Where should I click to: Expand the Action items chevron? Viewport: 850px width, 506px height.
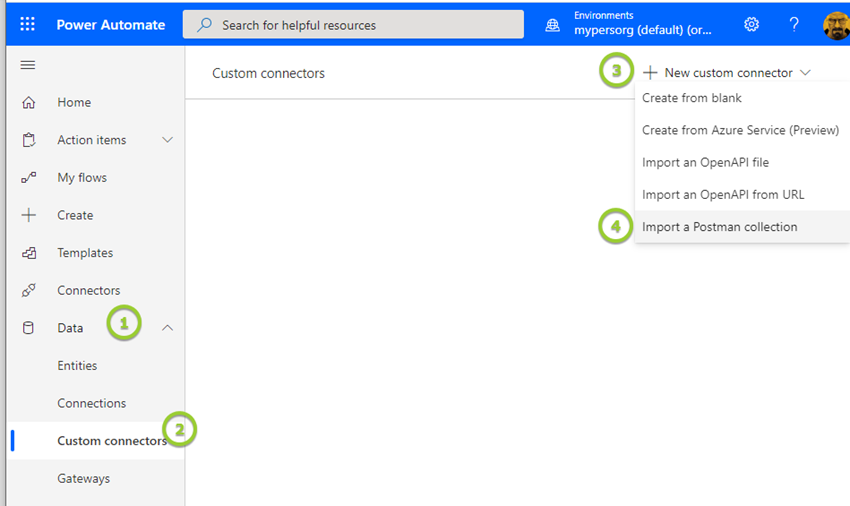click(x=168, y=140)
